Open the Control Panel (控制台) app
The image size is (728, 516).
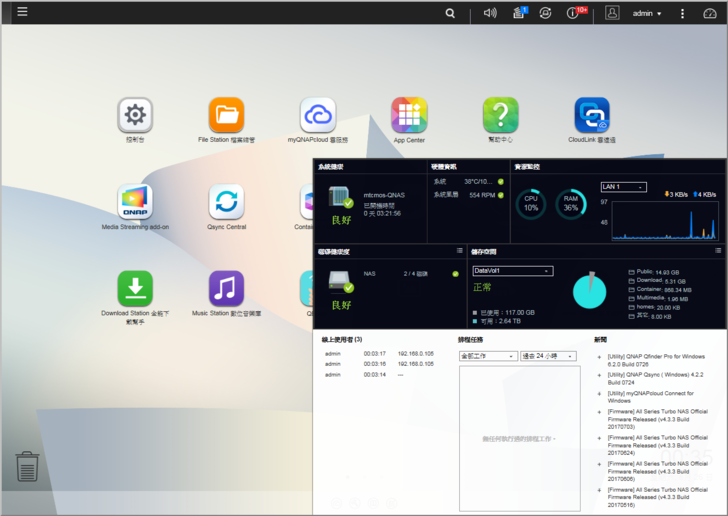point(135,116)
